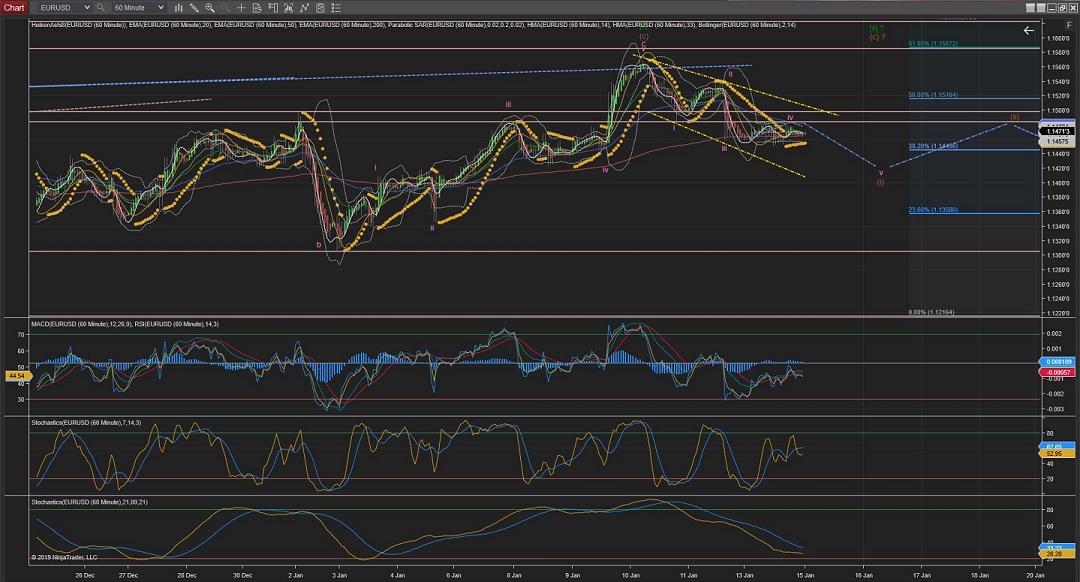This screenshot has height=582, width=1080.
Task: Select the Chart tab
Action: pos(14,8)
